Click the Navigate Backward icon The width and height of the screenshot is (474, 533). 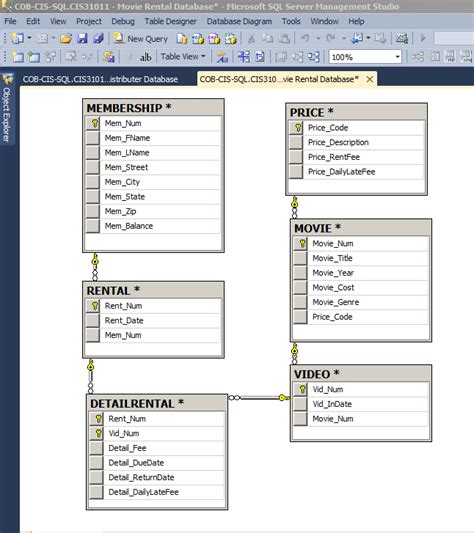pyautogui.click(x=357, y=38)
